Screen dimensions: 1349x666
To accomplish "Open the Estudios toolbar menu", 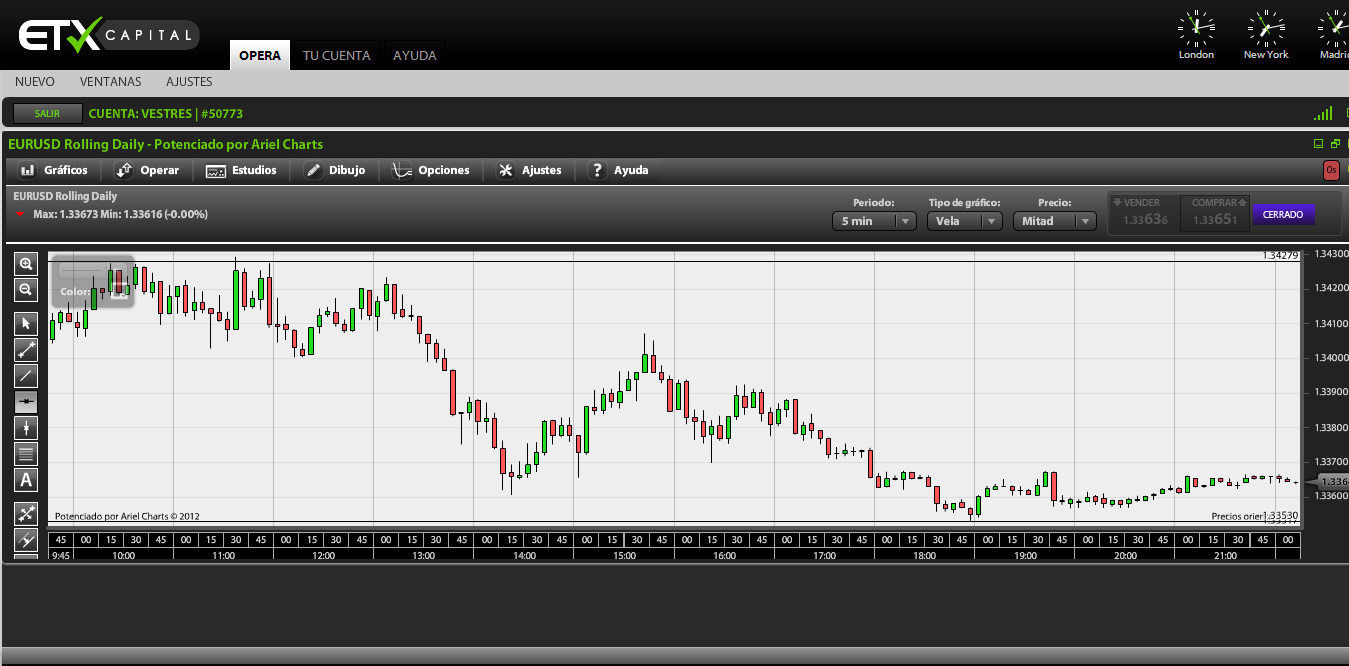I will pos(241,170).
